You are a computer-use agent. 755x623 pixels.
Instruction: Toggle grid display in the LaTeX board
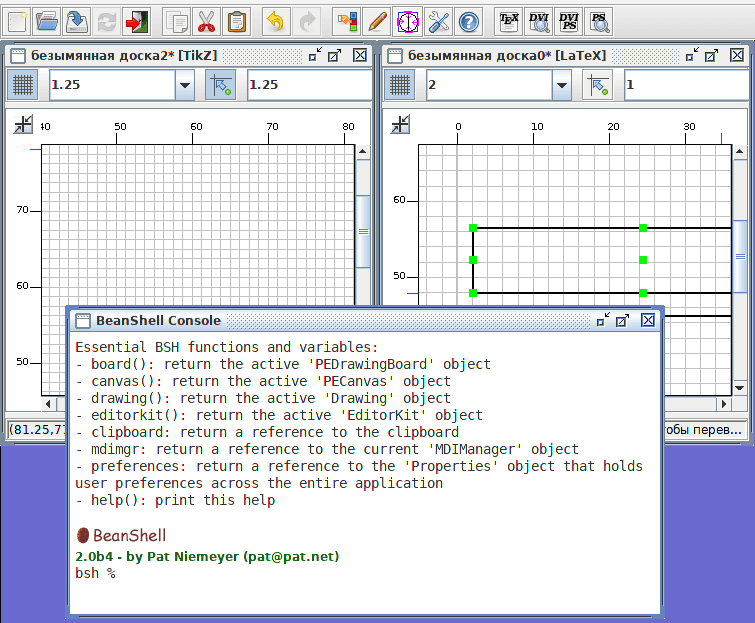tap(399, 85)
